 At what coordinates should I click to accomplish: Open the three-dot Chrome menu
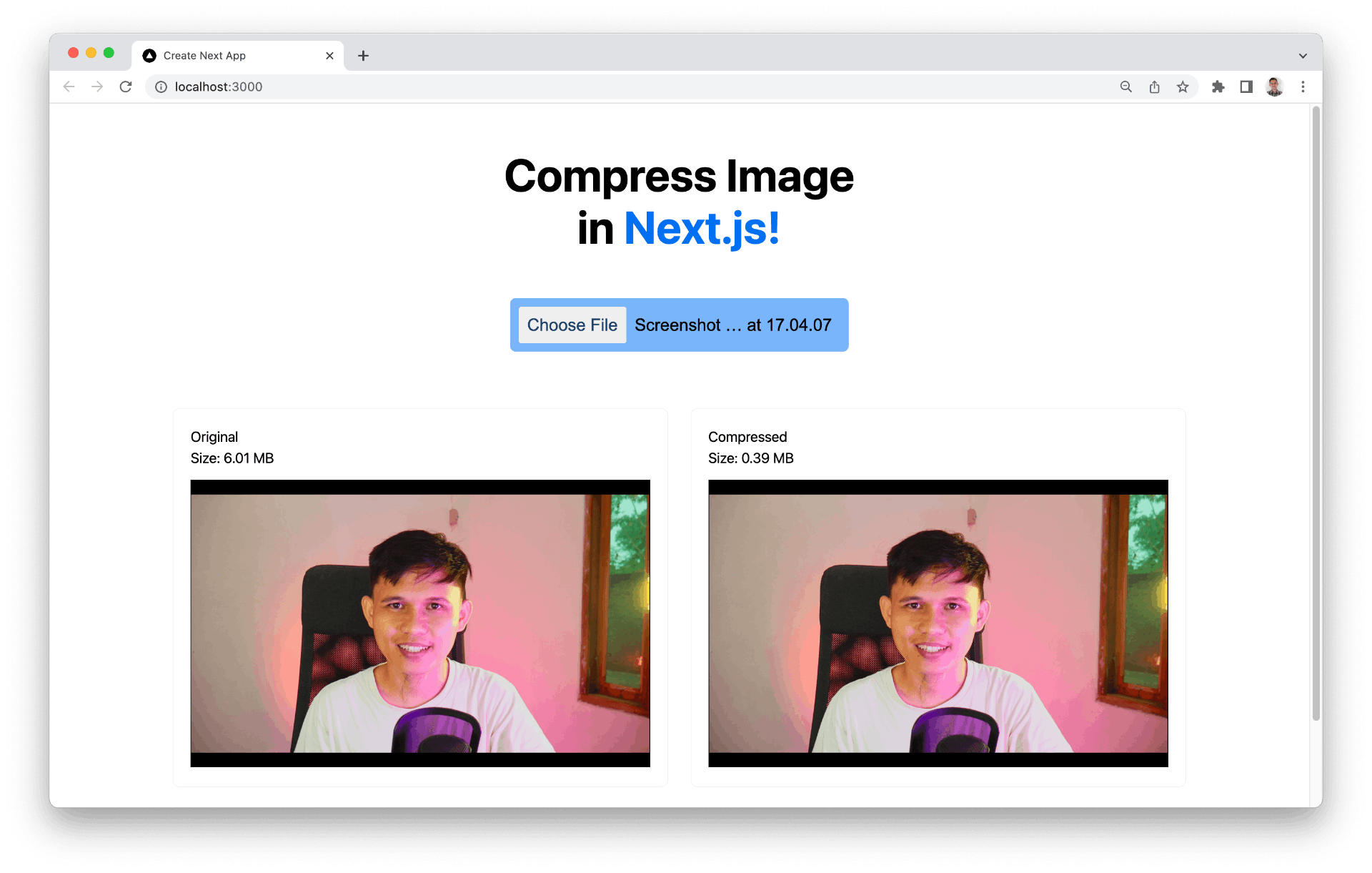coord(1303,87)
